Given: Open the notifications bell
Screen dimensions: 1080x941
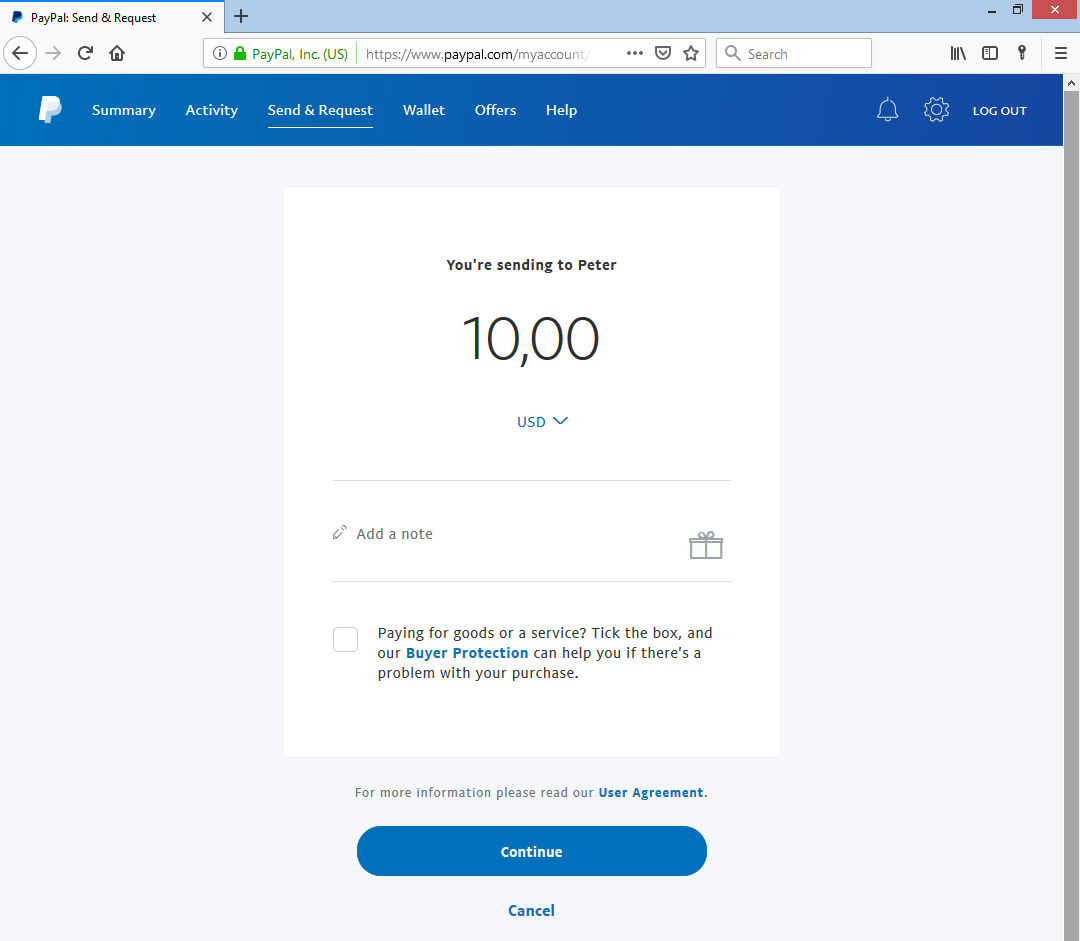Looking at the screenshot, I should coord(887,110).
